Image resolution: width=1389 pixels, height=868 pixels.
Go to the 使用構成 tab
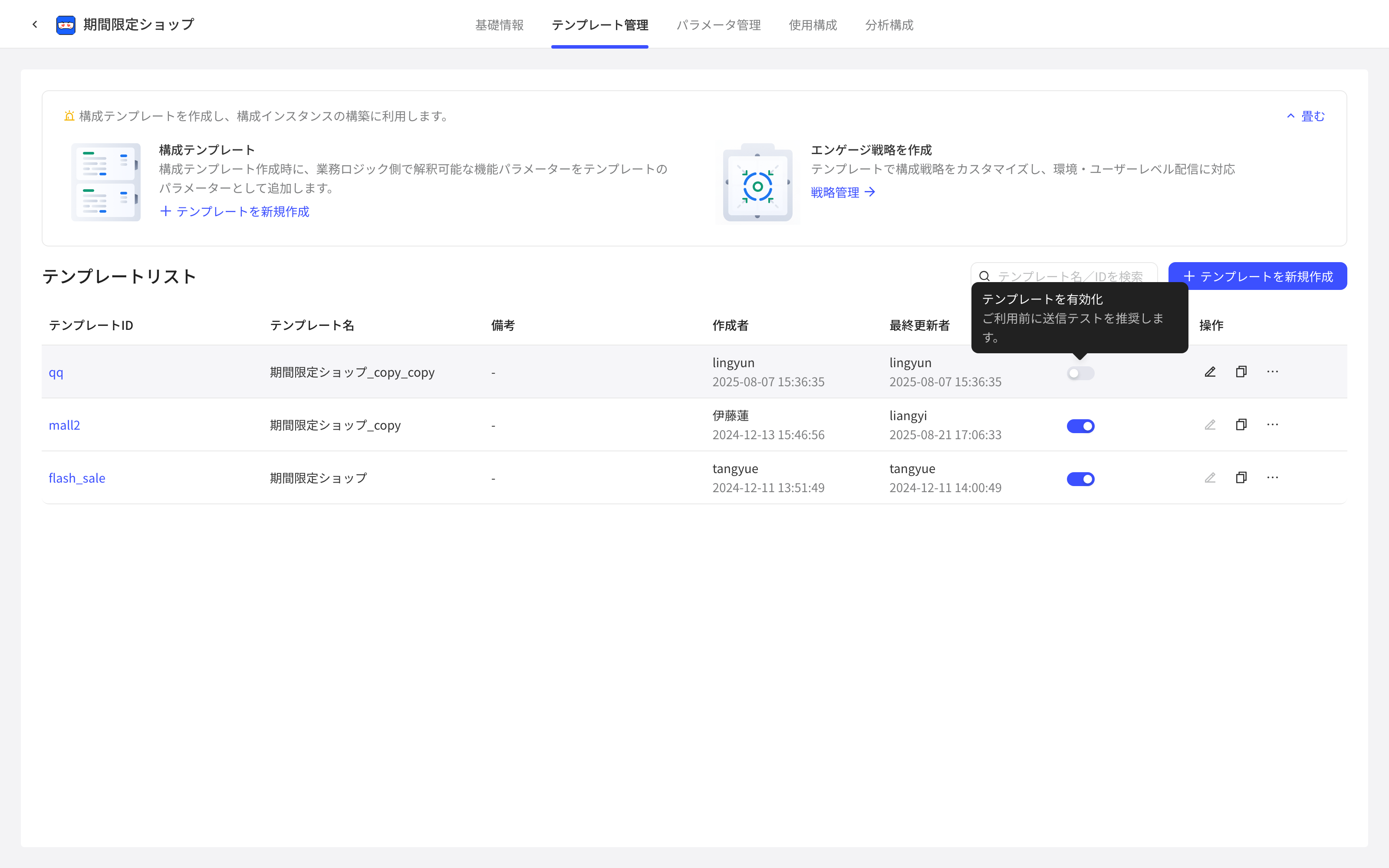813,25
